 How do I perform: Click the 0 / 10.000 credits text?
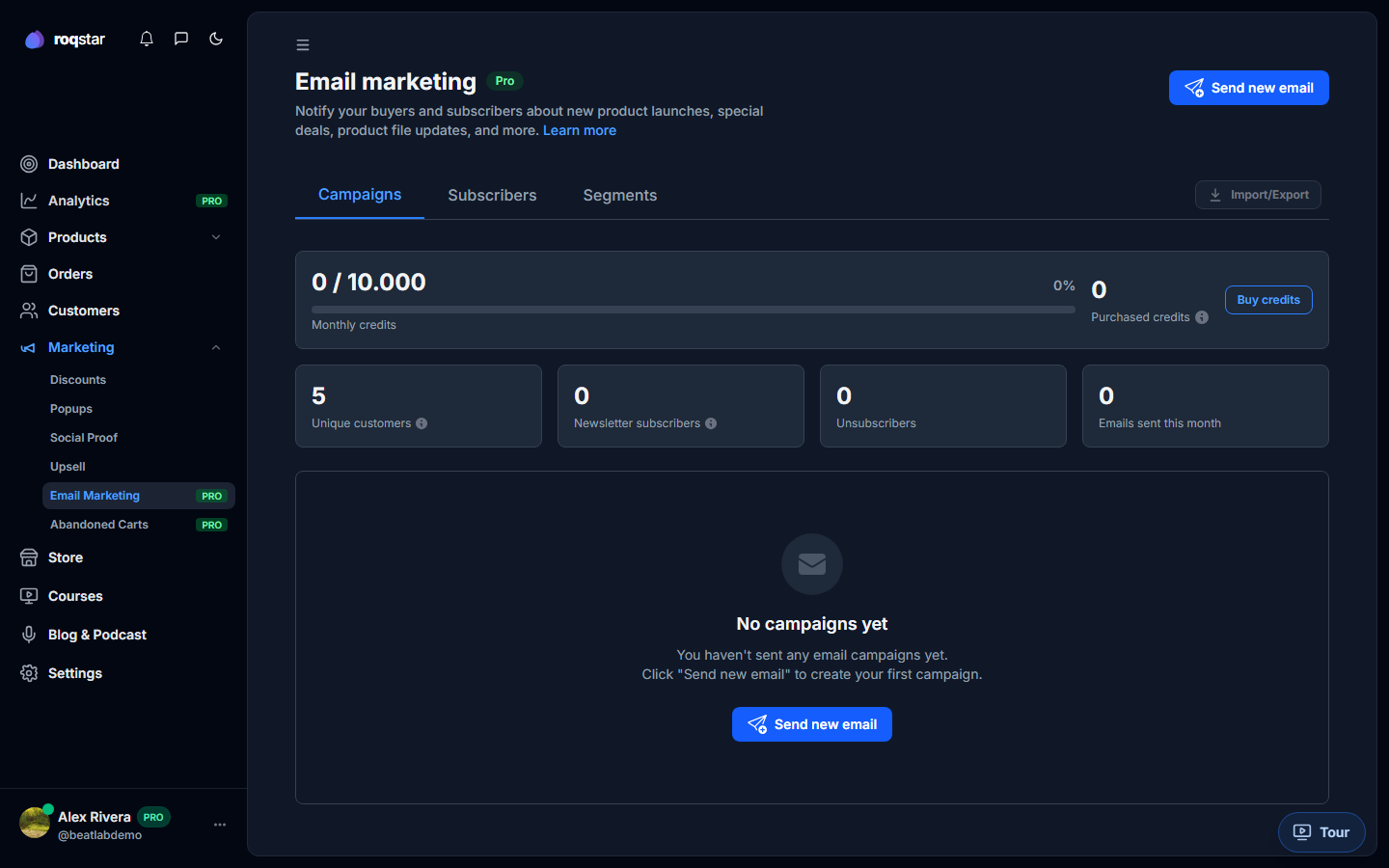pos(368,282)
